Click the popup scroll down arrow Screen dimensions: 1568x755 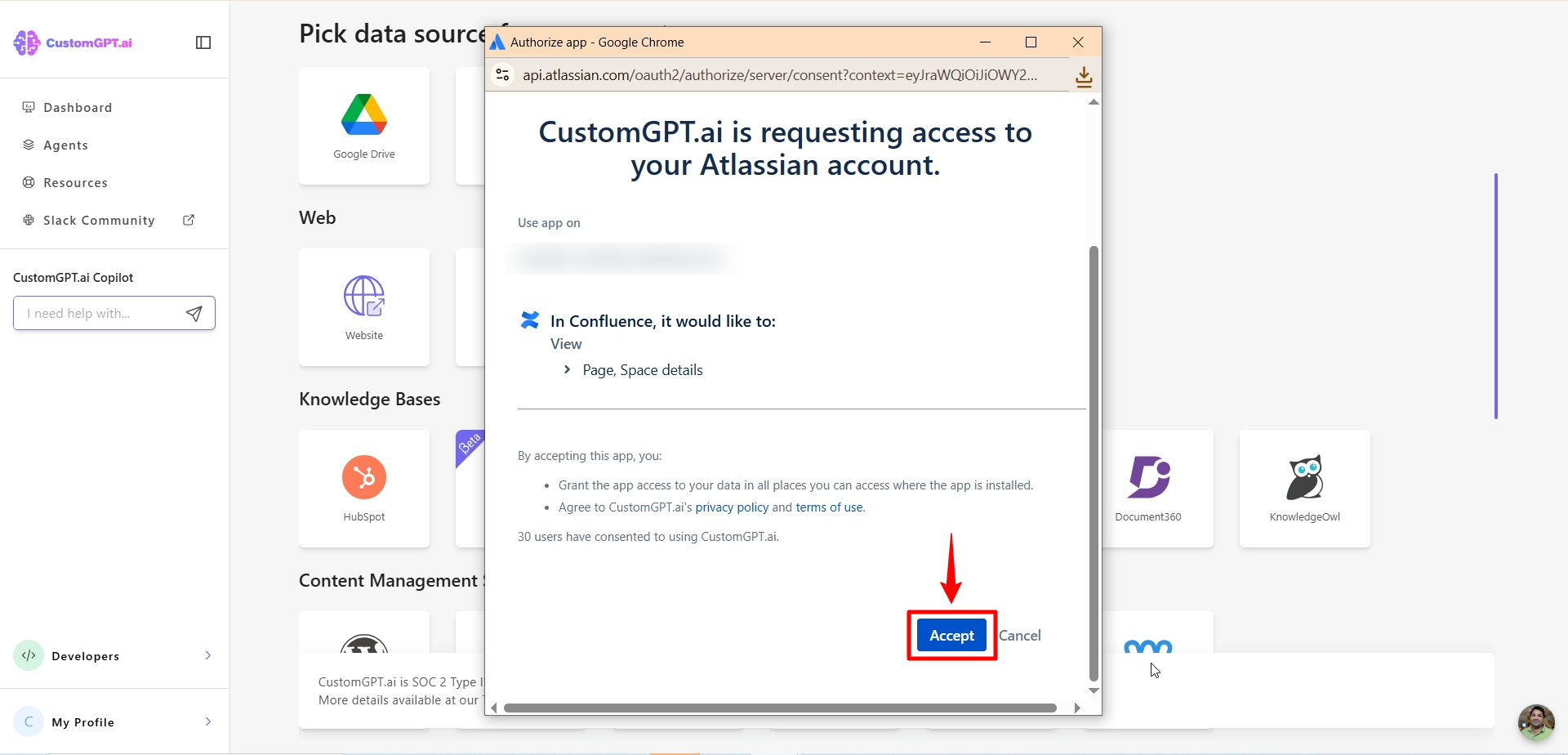(1094, 691)
